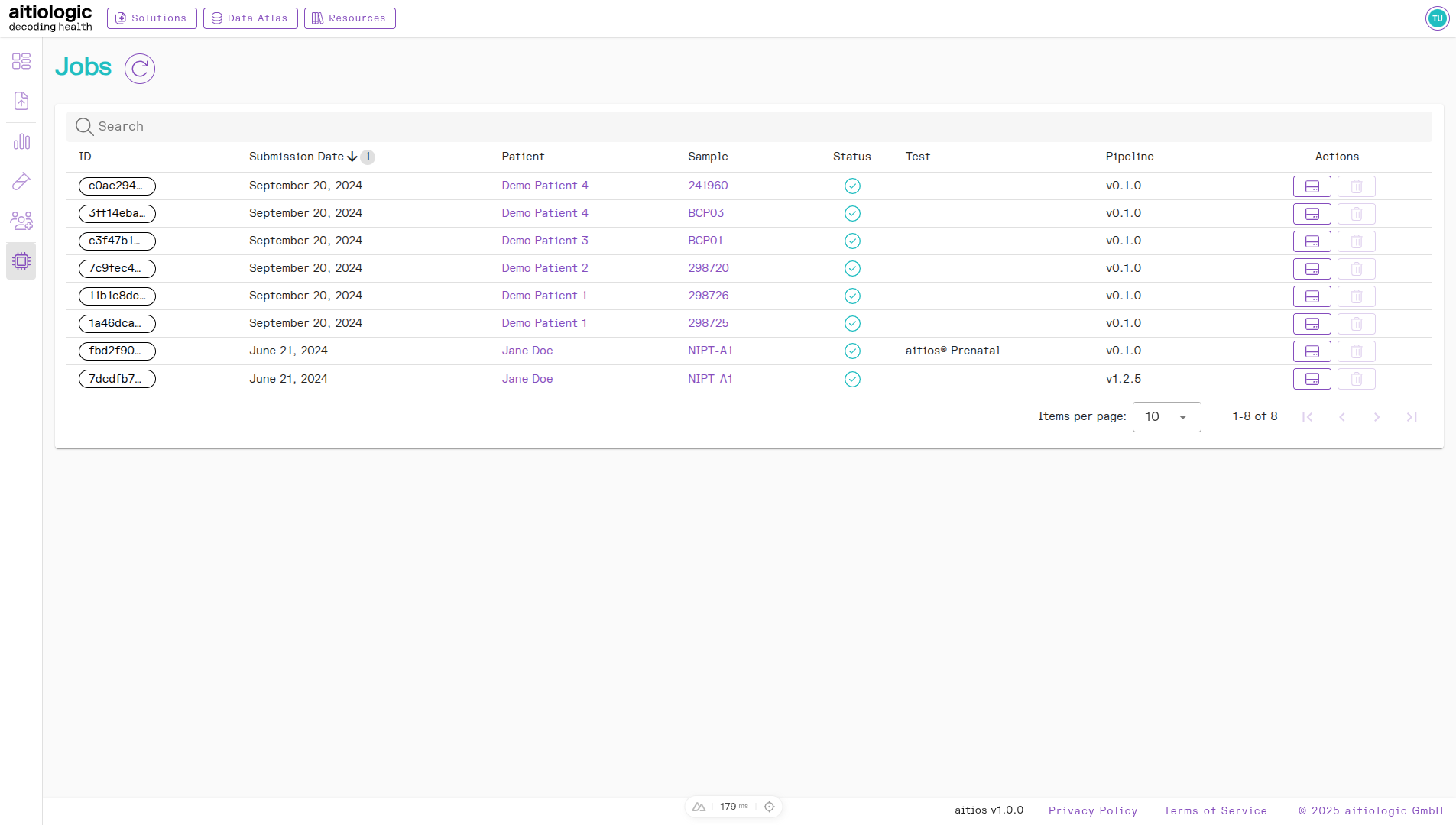
Task: Open the user avatar TU
Action: (x=1437, y=18)
